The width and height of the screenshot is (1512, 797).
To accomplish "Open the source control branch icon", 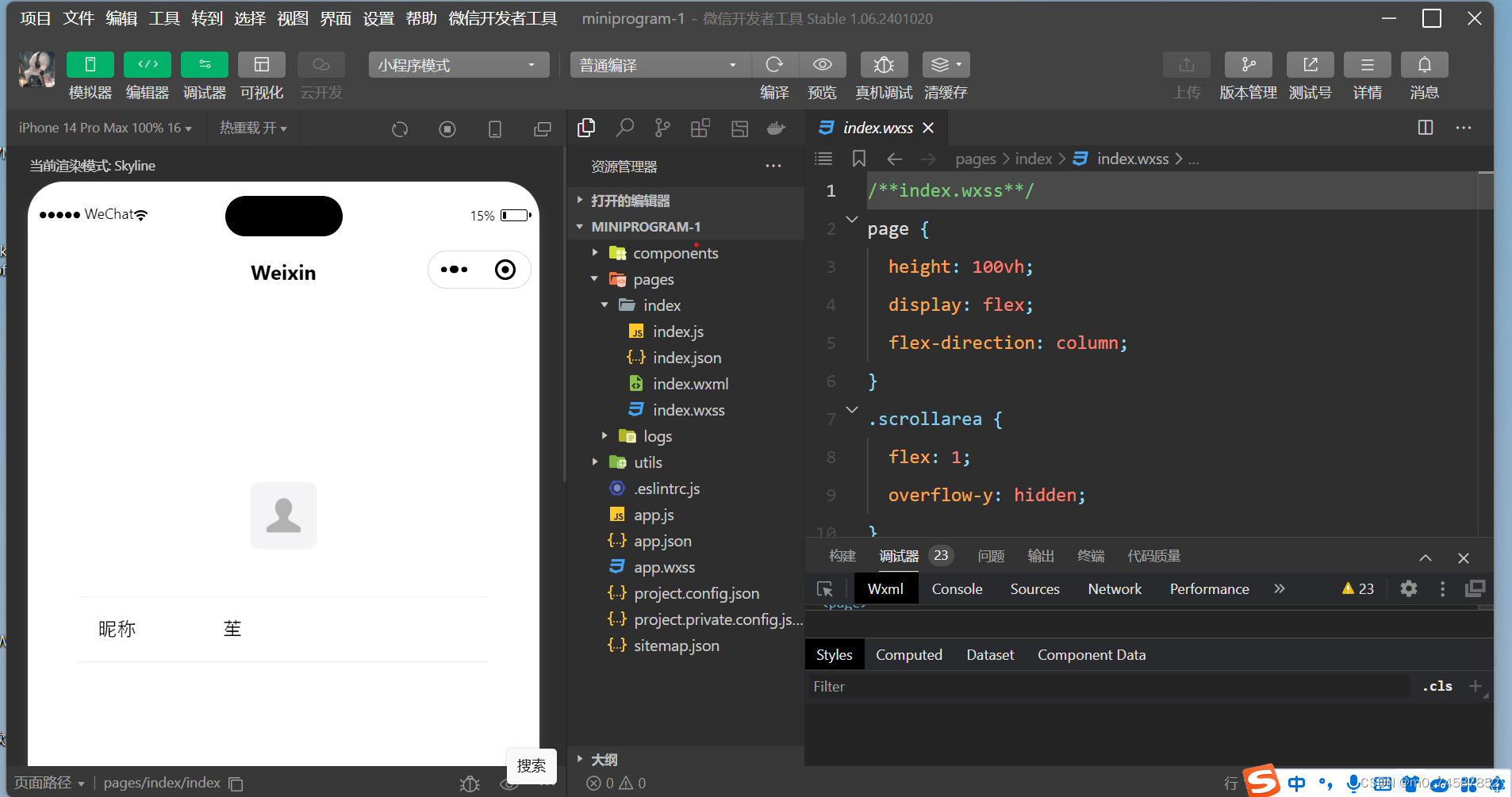I will click(x=662, y=128).
